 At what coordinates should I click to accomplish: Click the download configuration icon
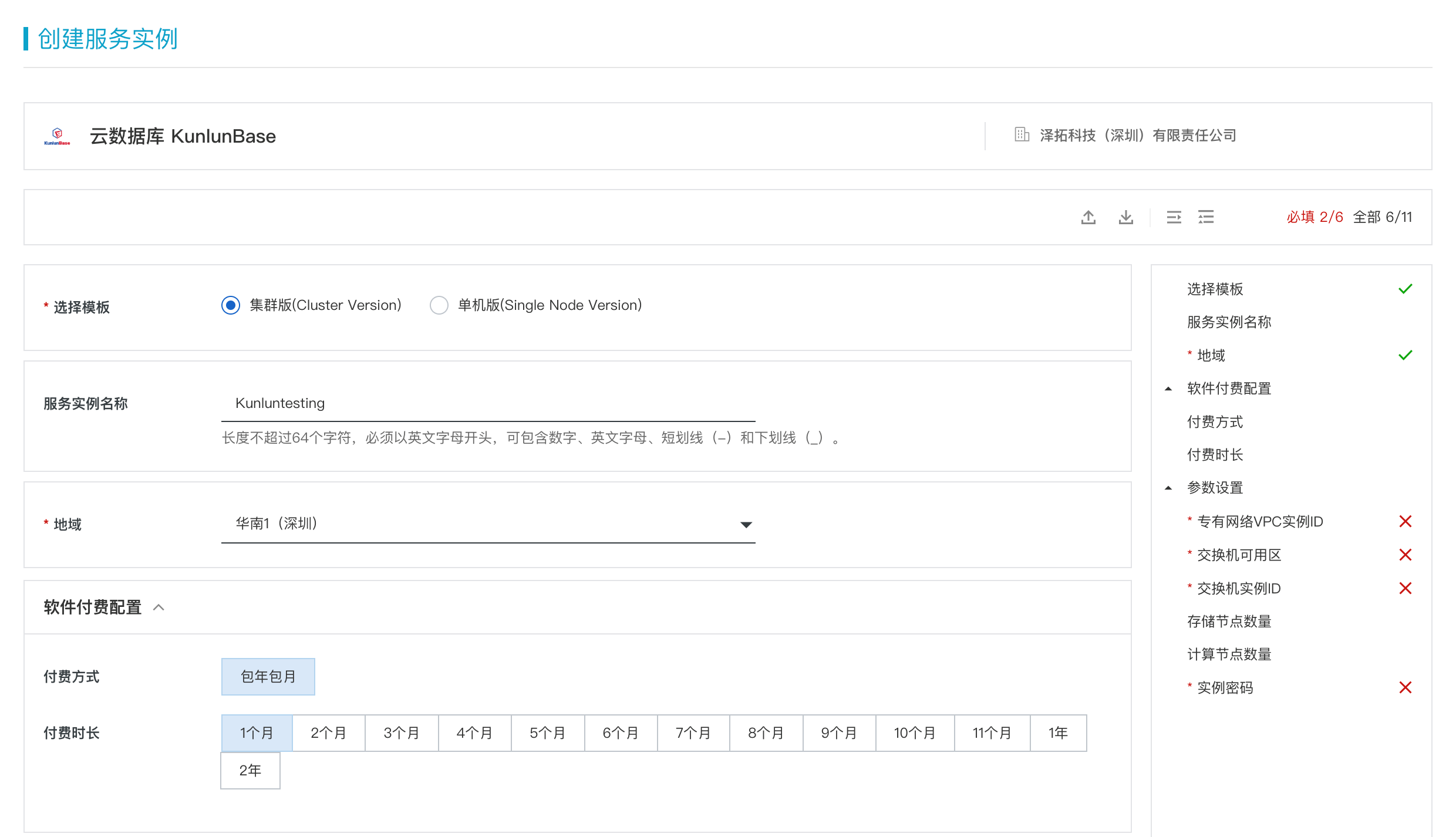(x=1125, y=217)
